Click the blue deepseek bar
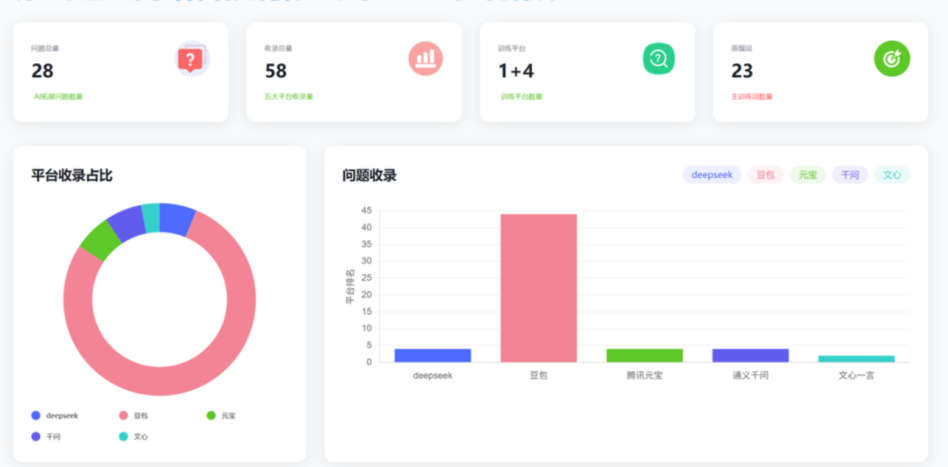The width and height of the screenshot is (948, 467). [433, 356]
